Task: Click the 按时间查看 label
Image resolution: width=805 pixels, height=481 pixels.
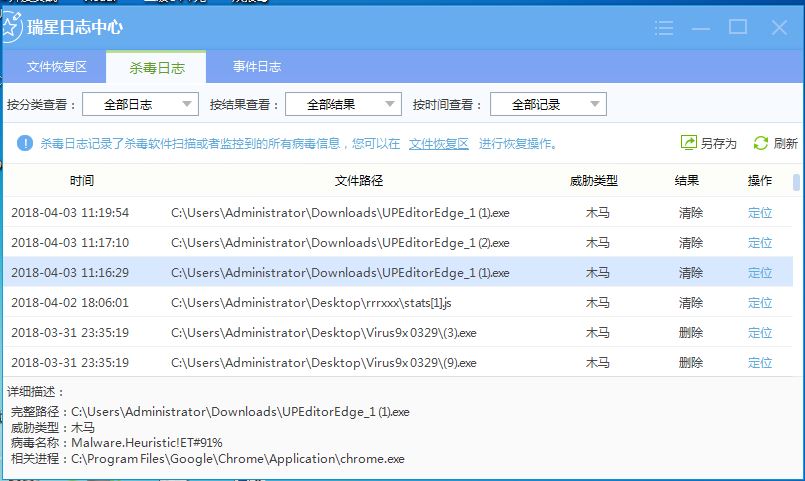Action: (x=447, y=105)
